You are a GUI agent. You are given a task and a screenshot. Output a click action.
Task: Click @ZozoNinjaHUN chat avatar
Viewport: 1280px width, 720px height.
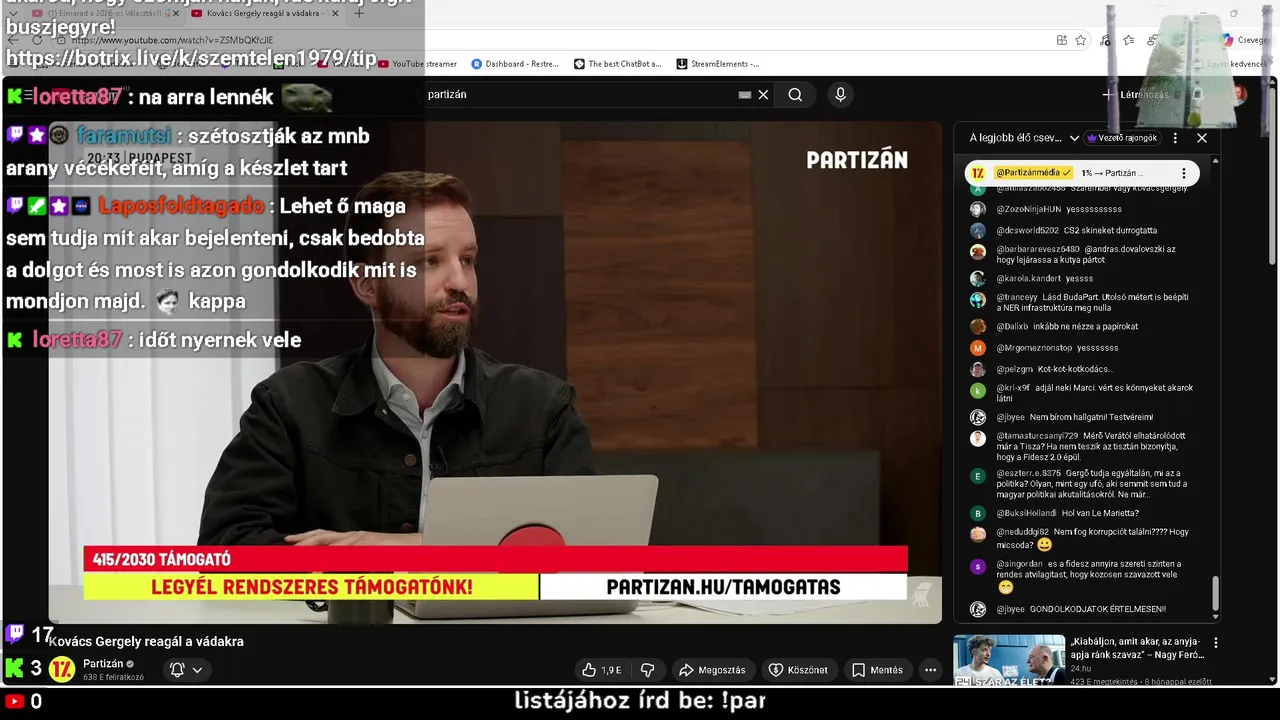tap(978, 210)
